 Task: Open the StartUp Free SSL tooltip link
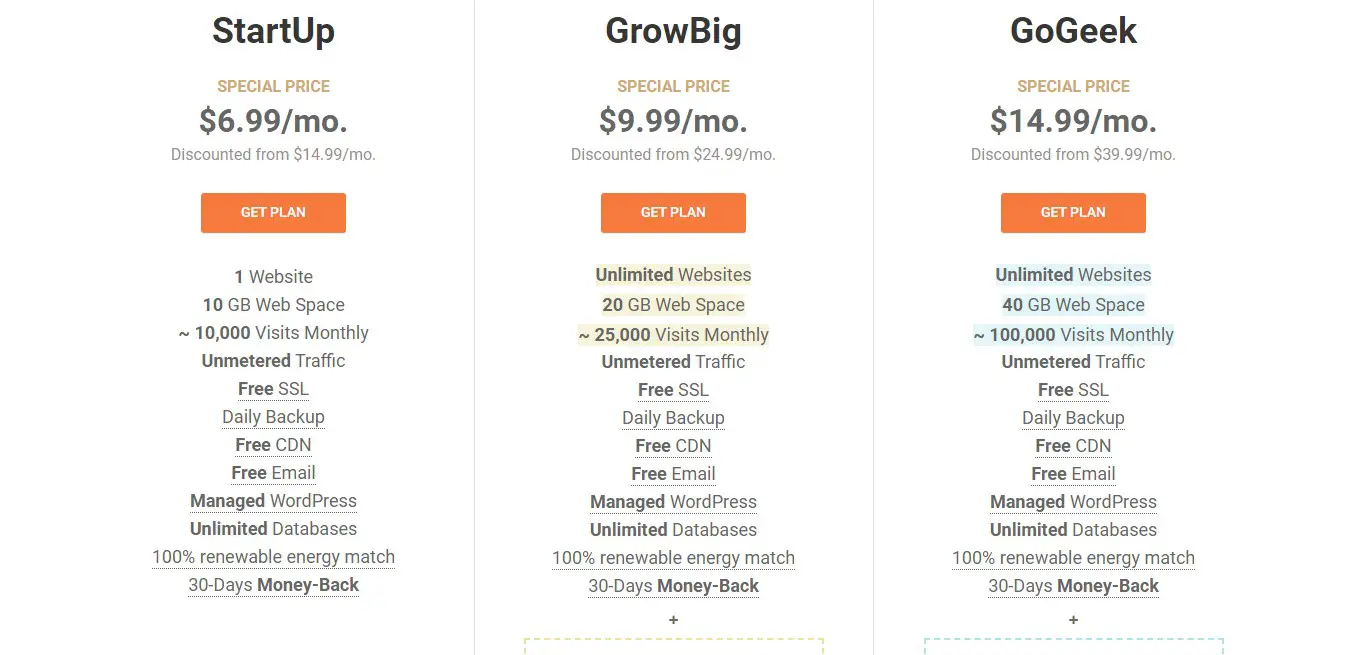273,389
